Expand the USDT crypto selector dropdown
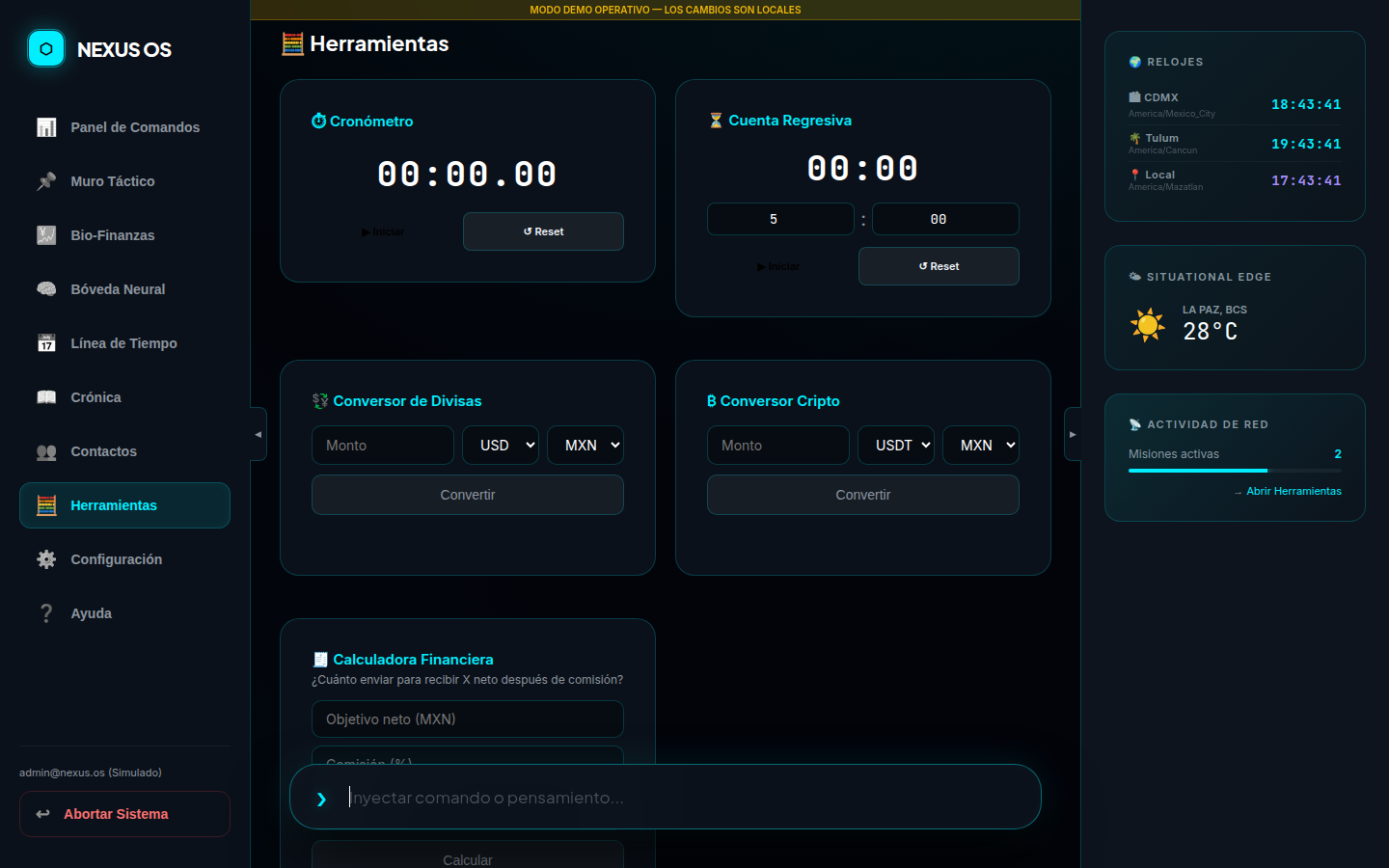The height and width of the screenshot is (868, 1389). (x=896, y=446)
